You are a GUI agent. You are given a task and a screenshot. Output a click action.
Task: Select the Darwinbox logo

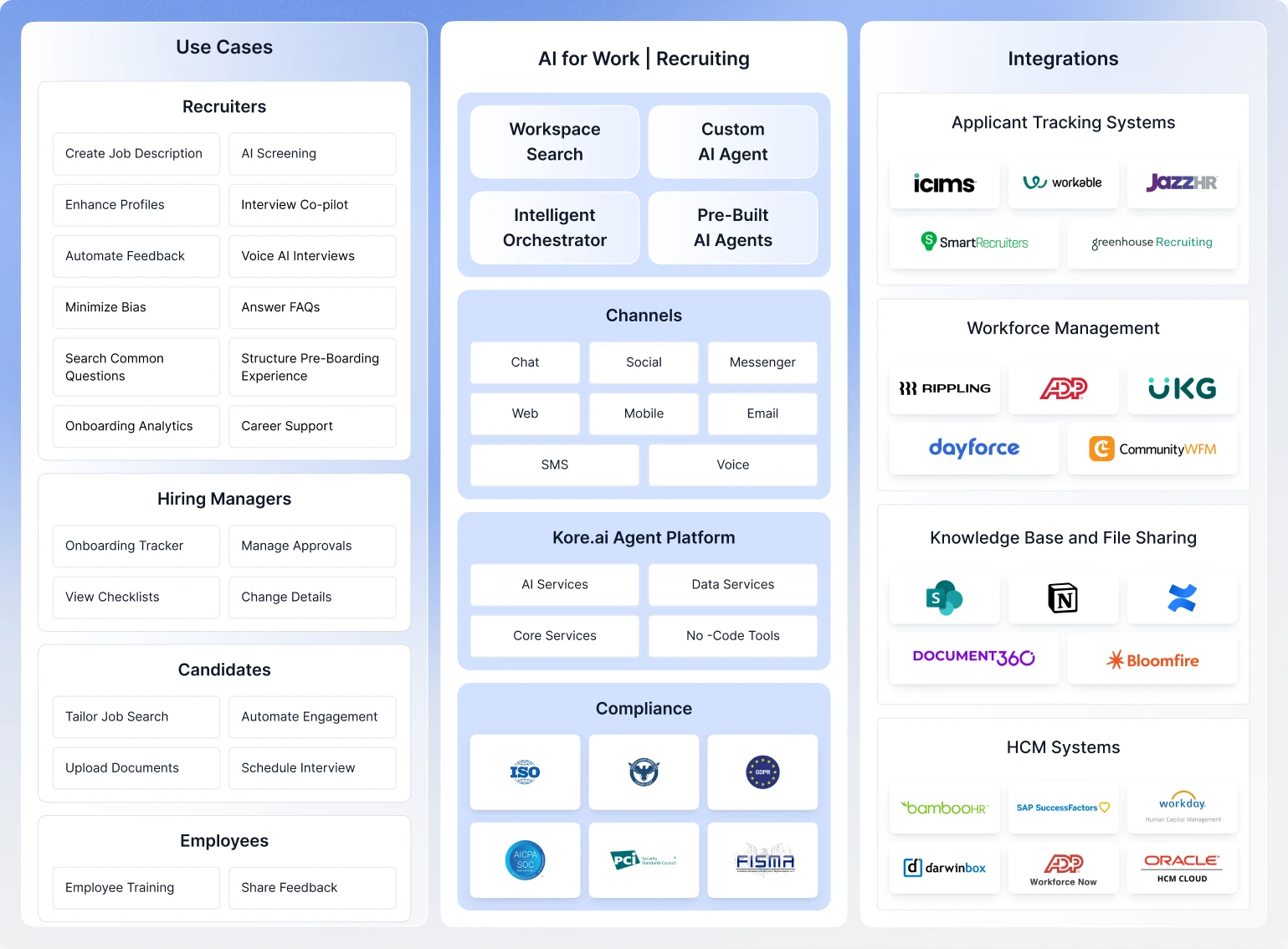(x=944, y=868)
